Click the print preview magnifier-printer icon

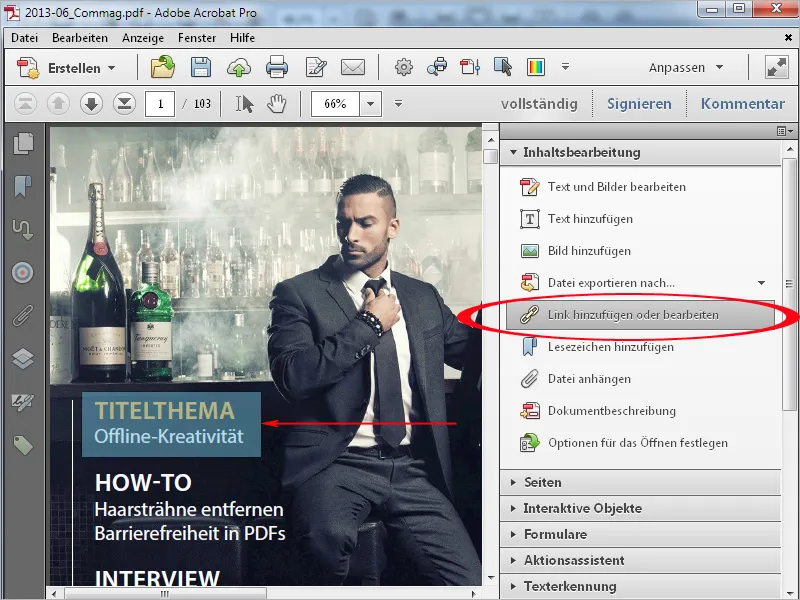pos(437,67)
